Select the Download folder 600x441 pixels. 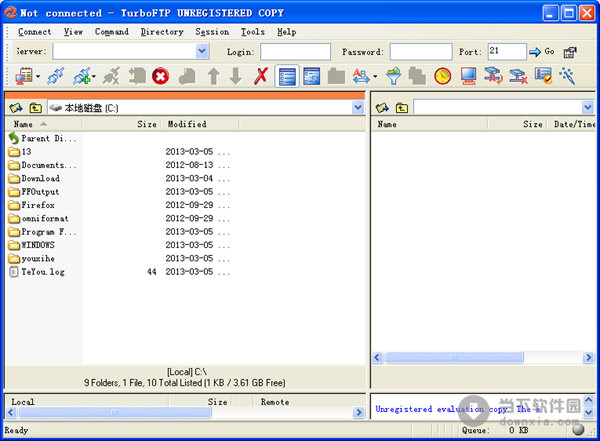click(34, 178)
